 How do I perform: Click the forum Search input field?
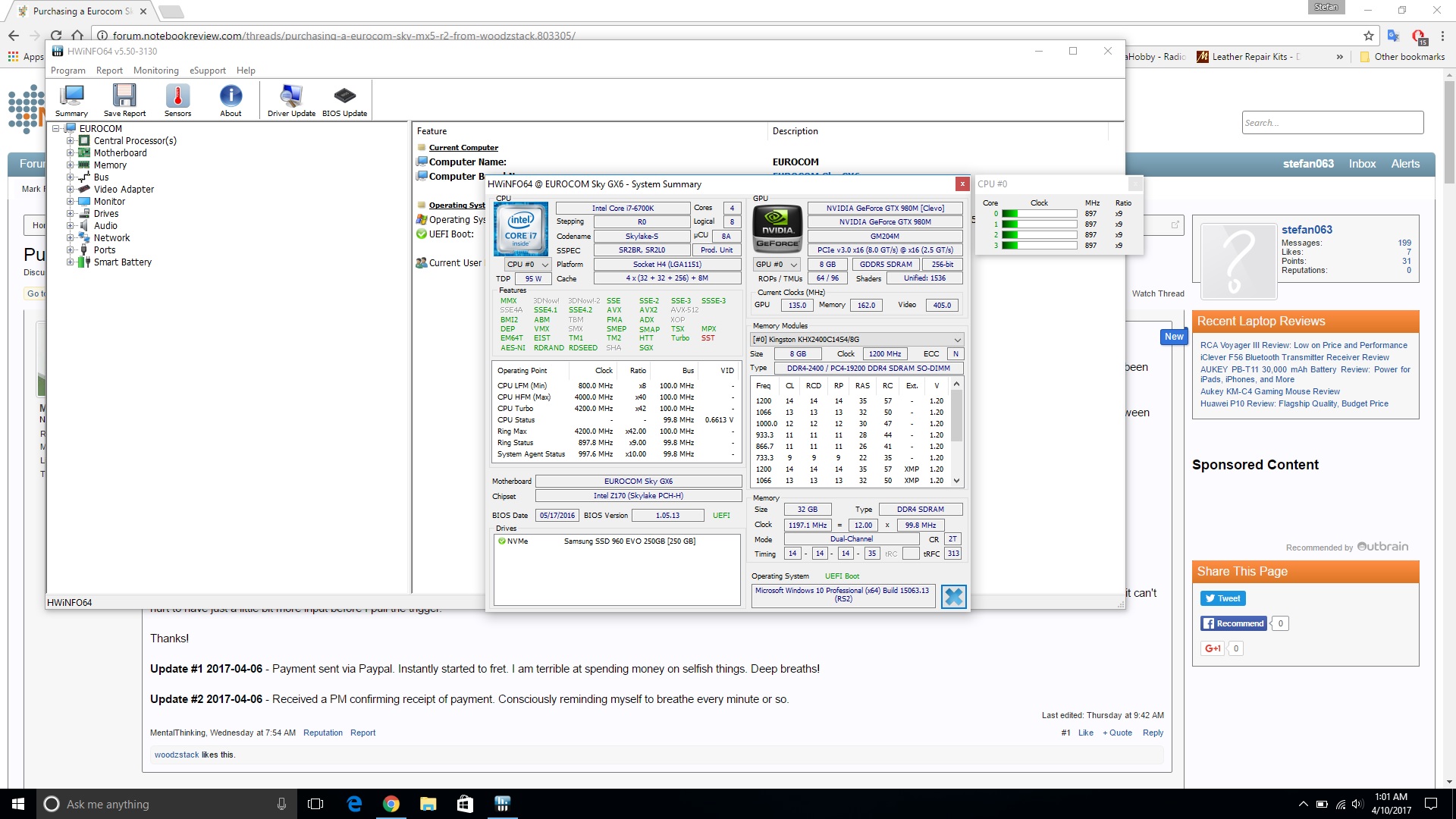[1332, 123]
